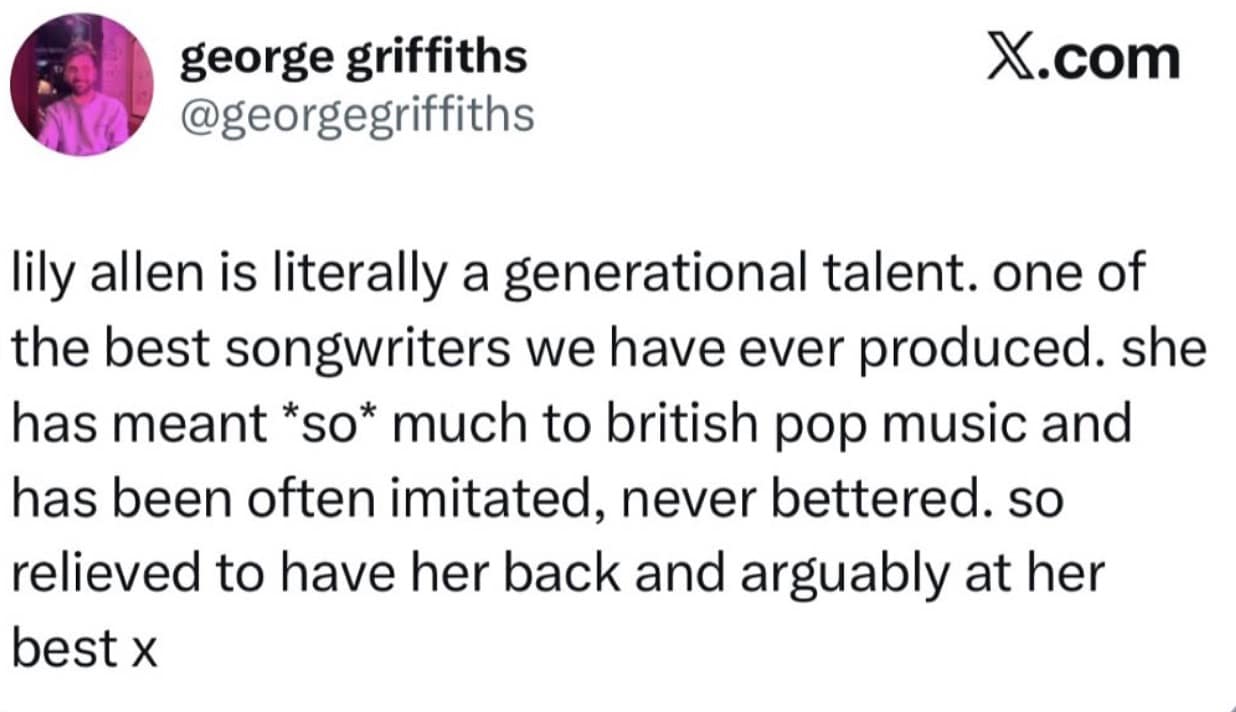This screenshot has height=712, width=1236.
Task: Click George Griffiths' round profile picture
Action: [82, 84]
